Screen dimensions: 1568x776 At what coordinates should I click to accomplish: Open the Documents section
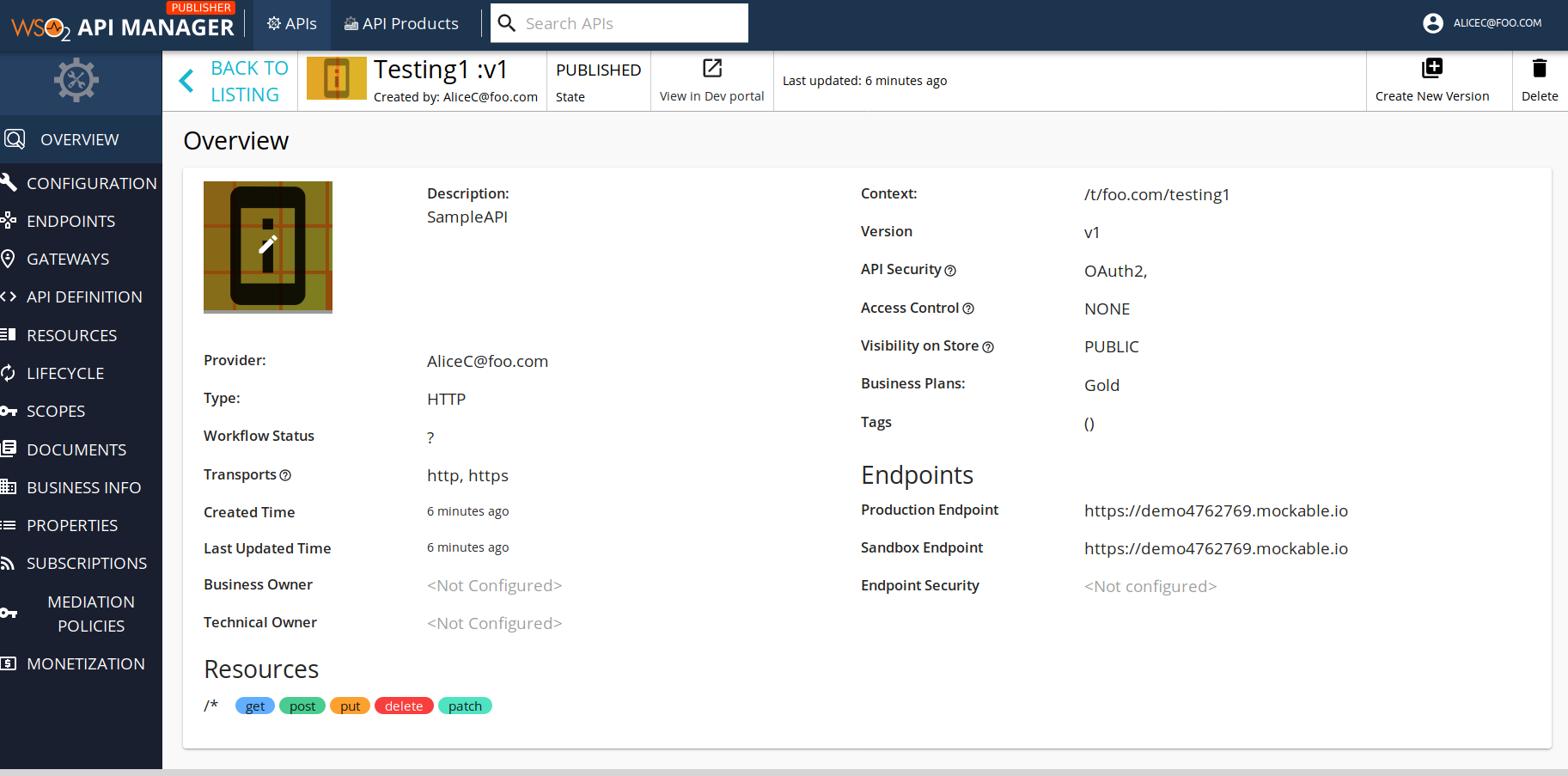click(76, 449)
